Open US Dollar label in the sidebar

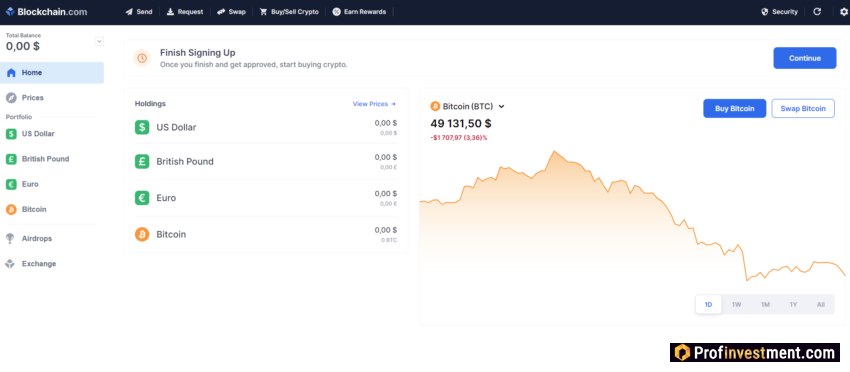tap(38, 134)
